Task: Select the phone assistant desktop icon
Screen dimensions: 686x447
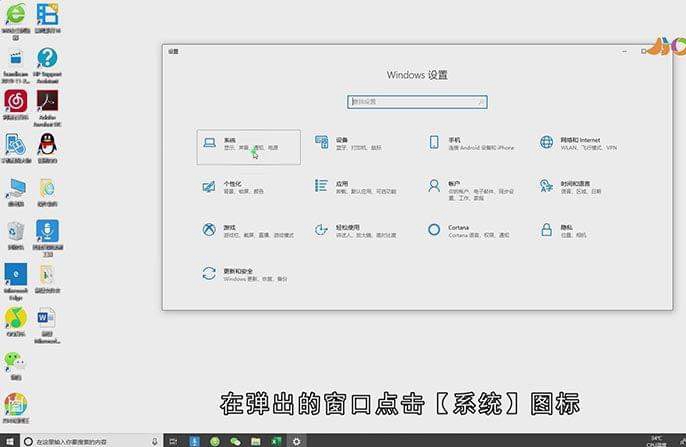Action: 16,149
